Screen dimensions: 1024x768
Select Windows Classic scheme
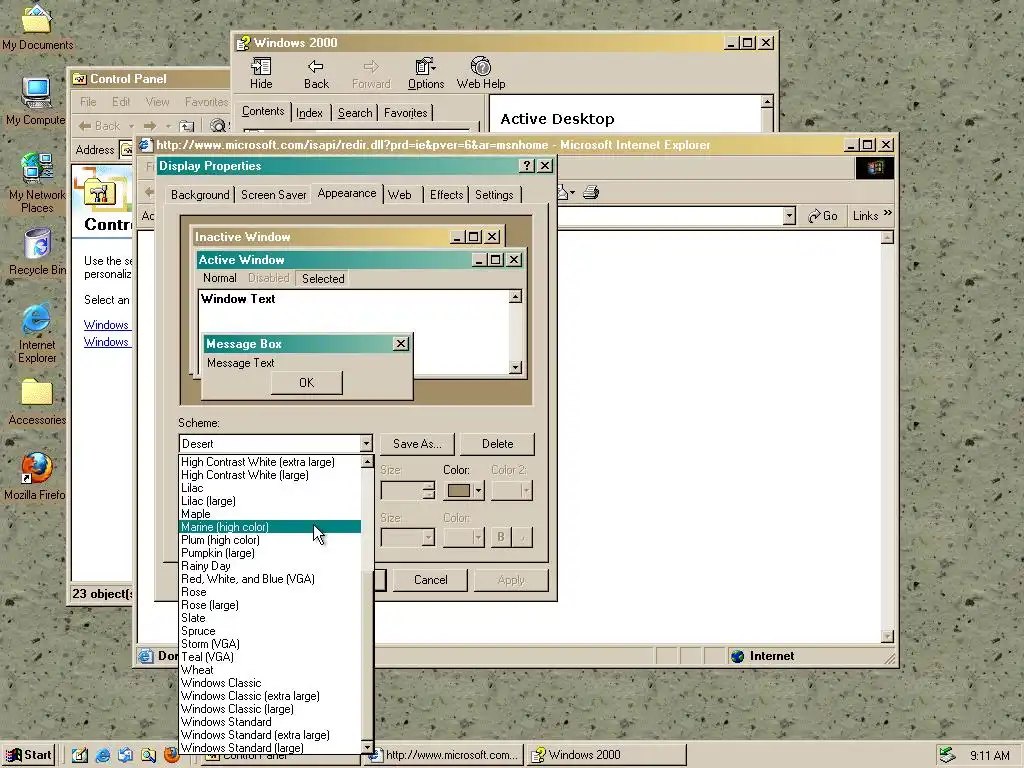270,683
